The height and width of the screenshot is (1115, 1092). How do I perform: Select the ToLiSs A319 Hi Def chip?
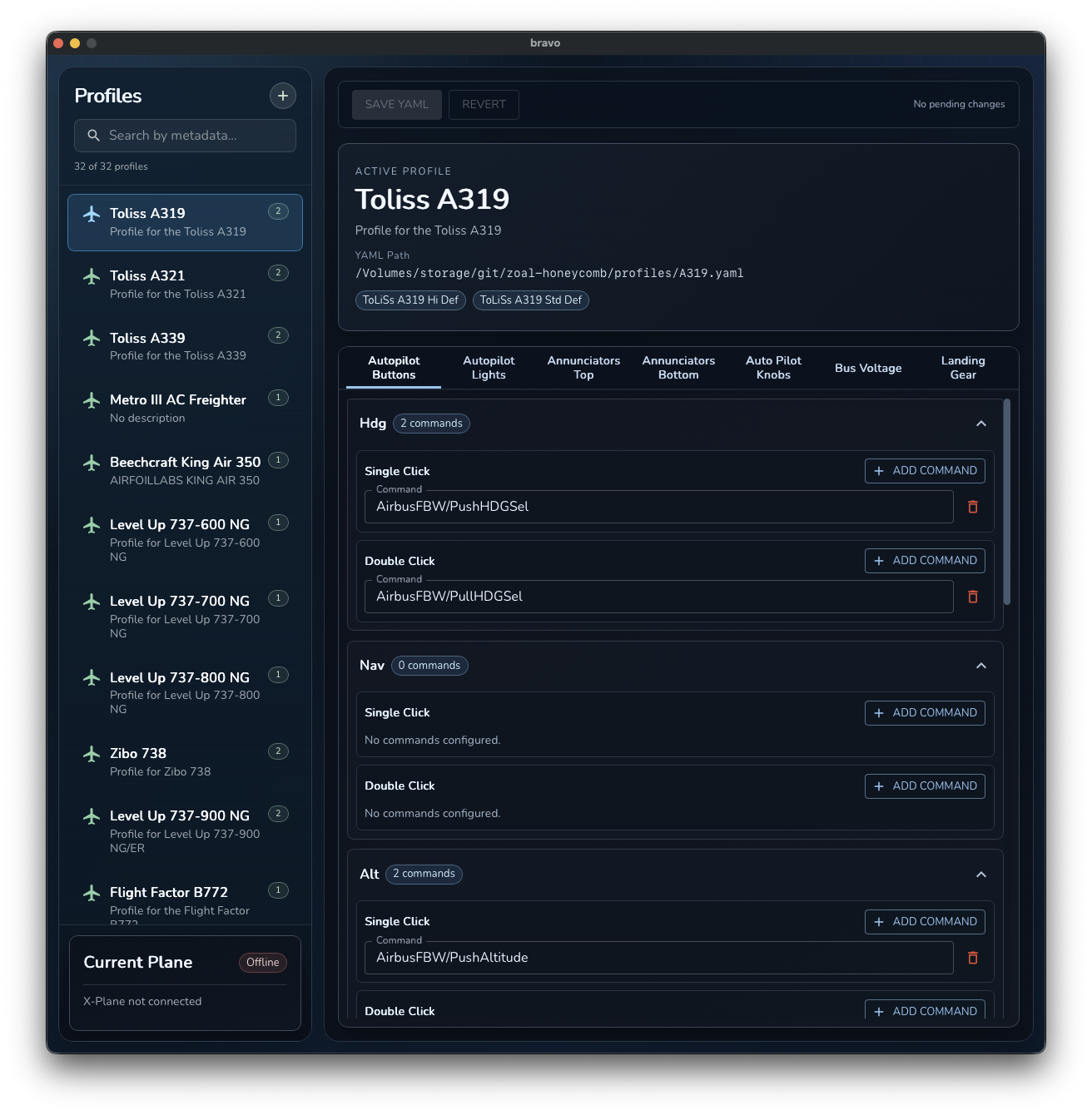point(410,300)
